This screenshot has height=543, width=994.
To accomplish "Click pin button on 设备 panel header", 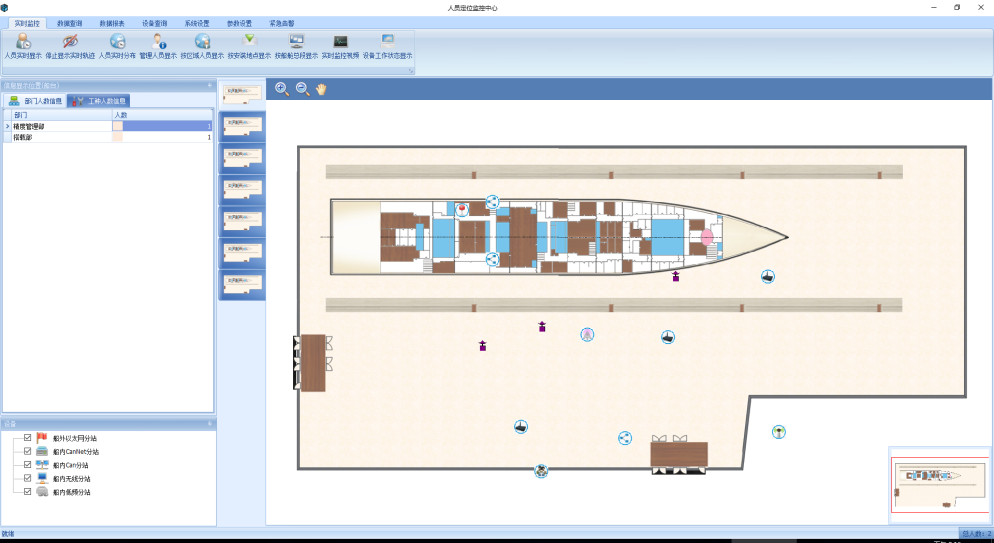I will [x=210, y=424].
